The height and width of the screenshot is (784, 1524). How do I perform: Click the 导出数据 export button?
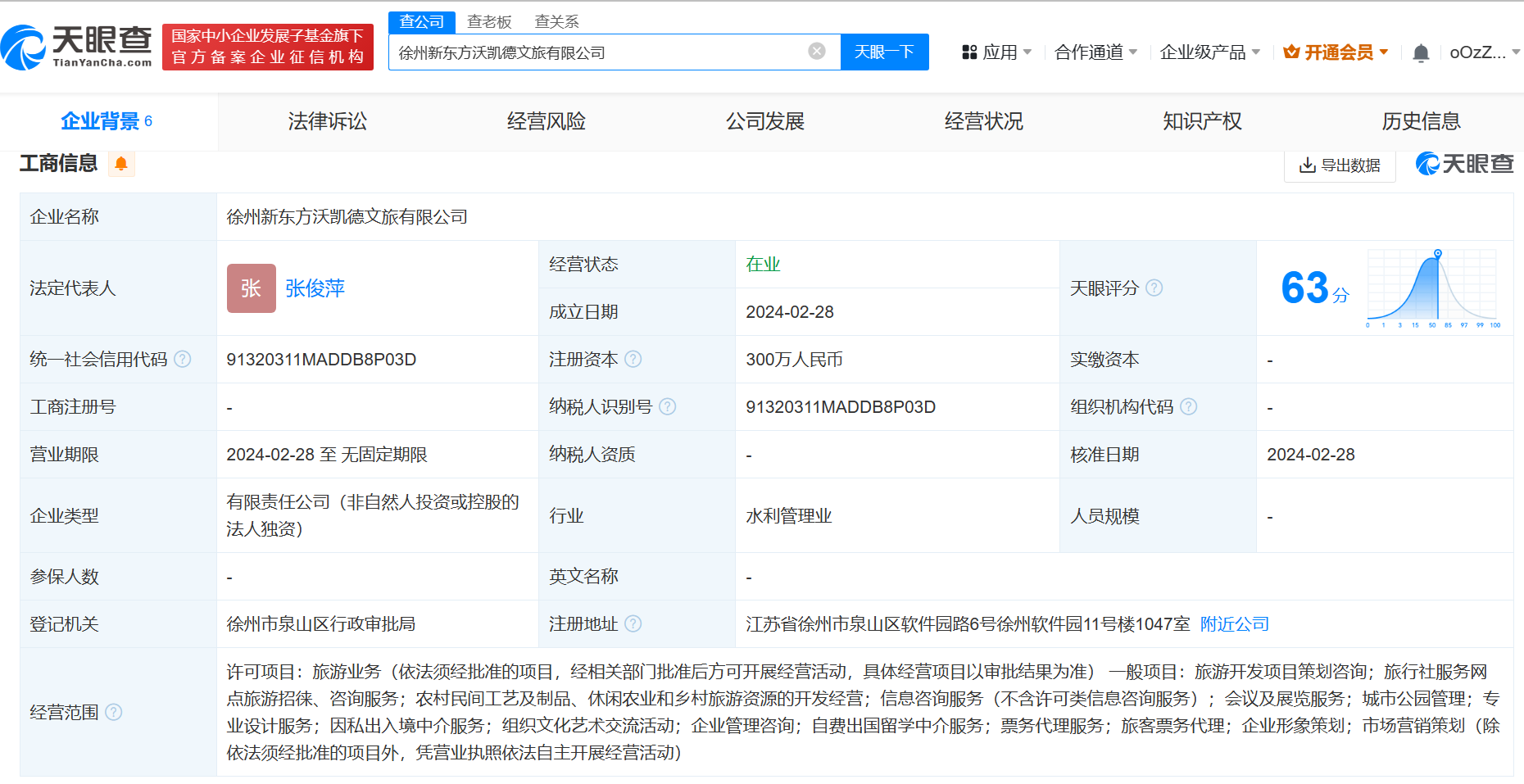(x=1340, y=165)
